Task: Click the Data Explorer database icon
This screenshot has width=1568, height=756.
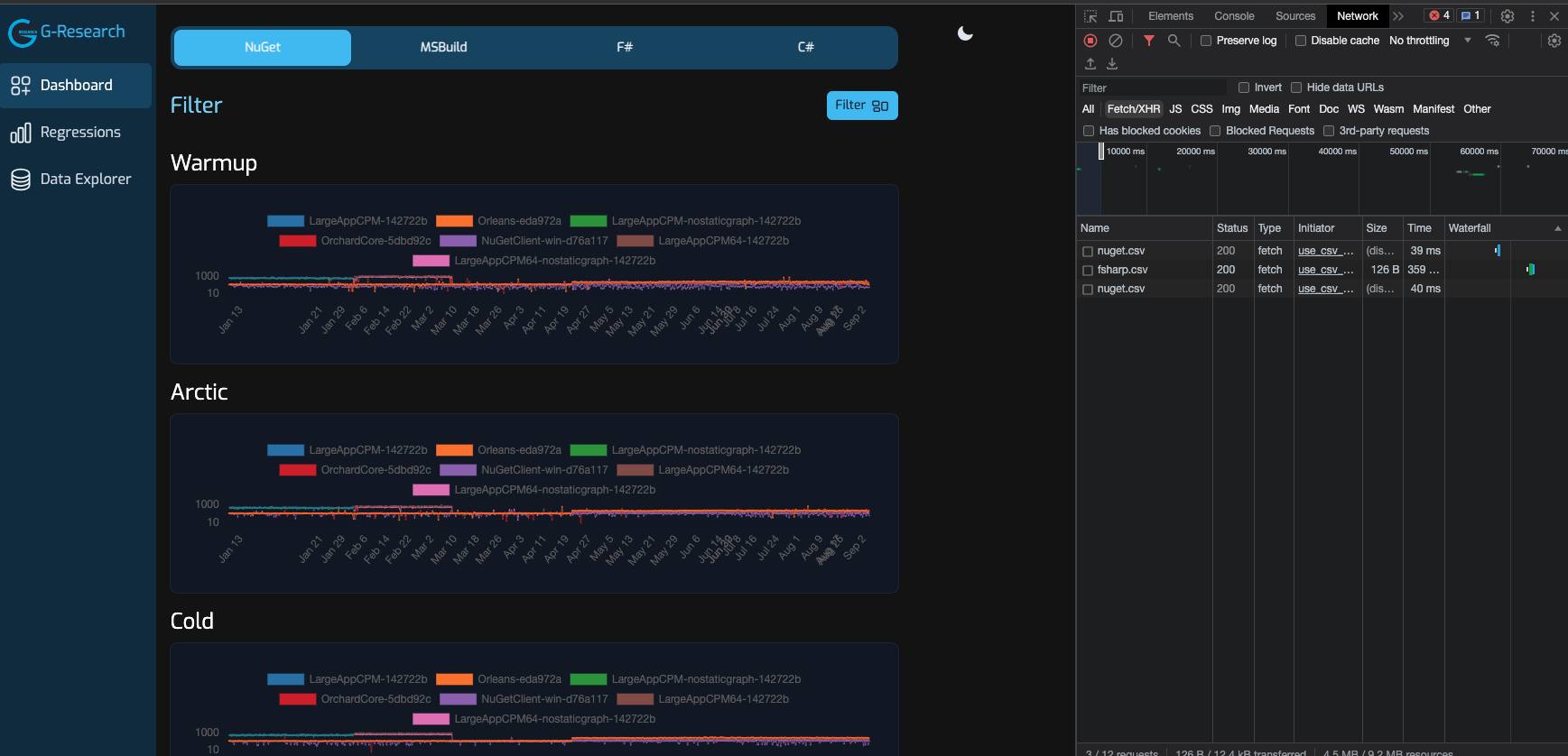Action: click(x=21, y=180)
